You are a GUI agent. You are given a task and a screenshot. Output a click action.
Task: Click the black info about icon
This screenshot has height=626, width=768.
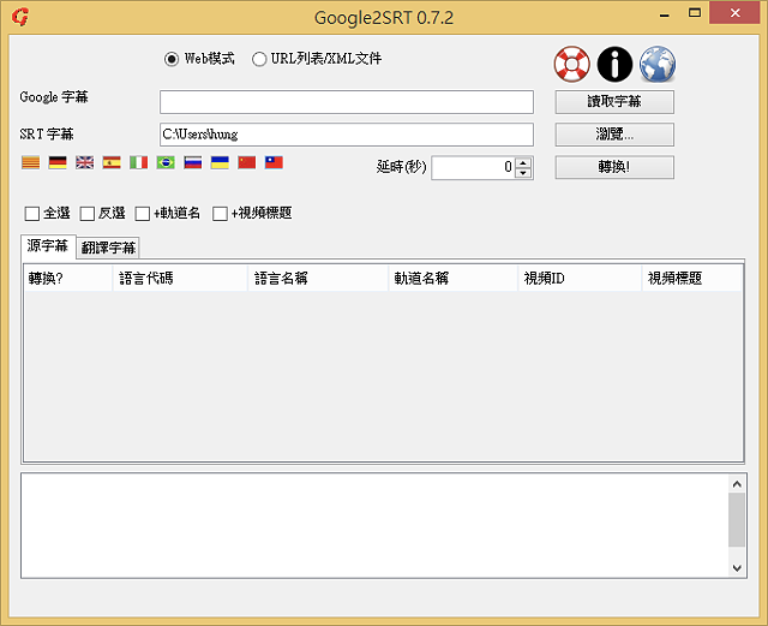click(615, 64)
